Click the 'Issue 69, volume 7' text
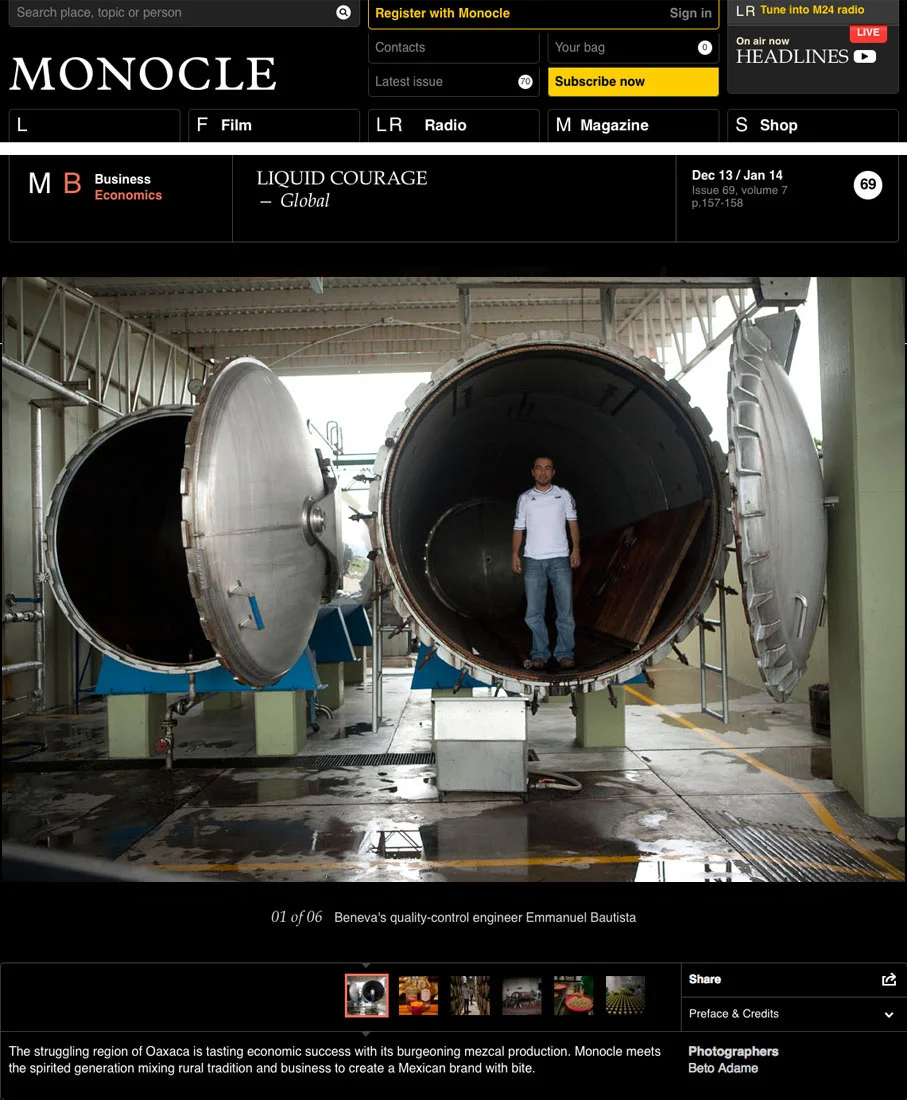 (739, 190)
